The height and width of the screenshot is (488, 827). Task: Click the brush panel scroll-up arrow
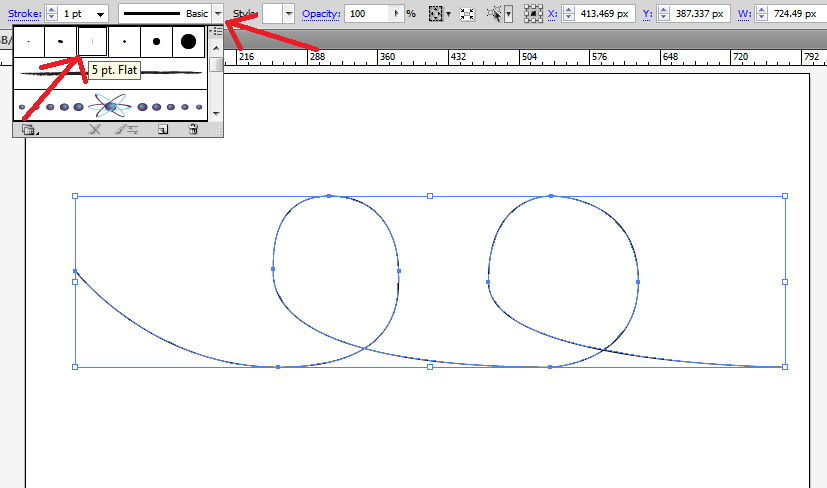[216, 48]
